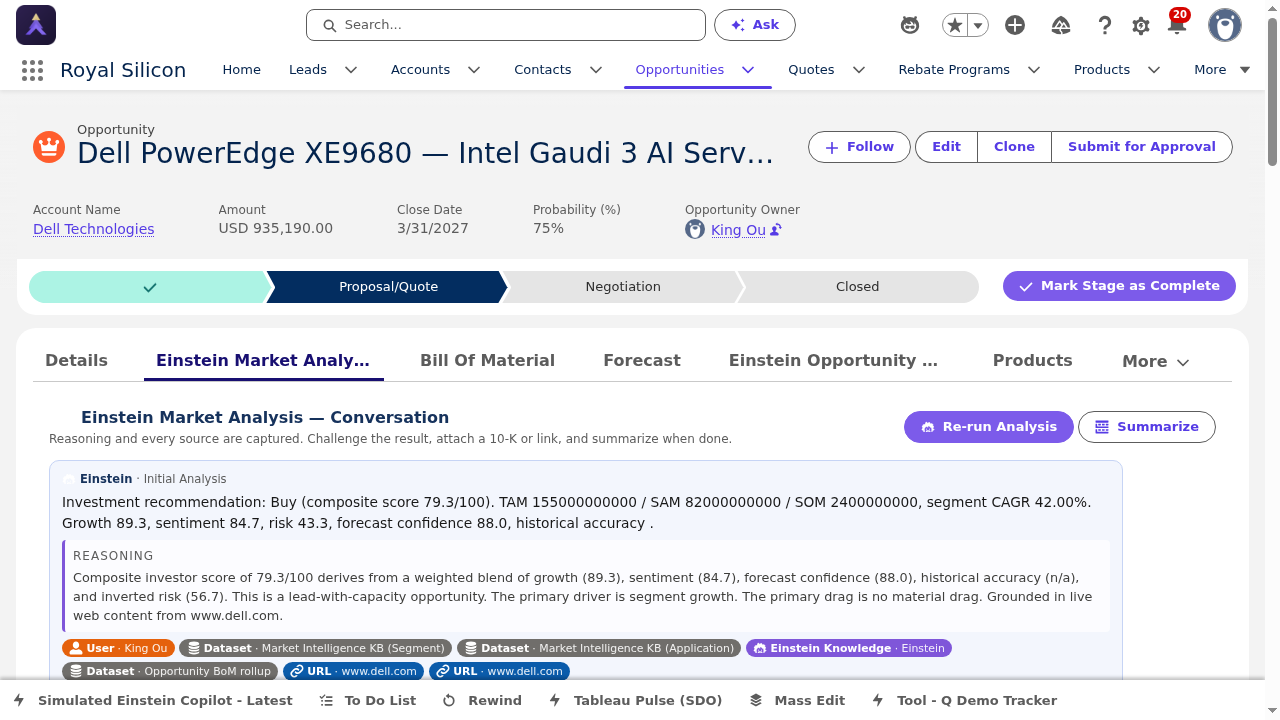
Task: Click the completed stage checkmark step
Action: 149,287
